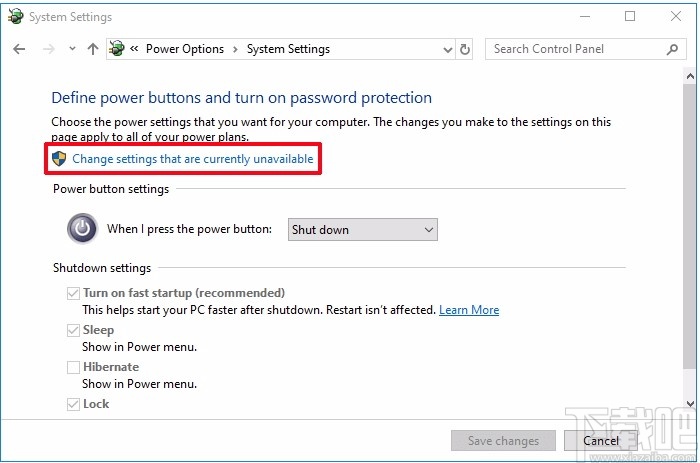Click the power button symbol icon

[83, 229]
